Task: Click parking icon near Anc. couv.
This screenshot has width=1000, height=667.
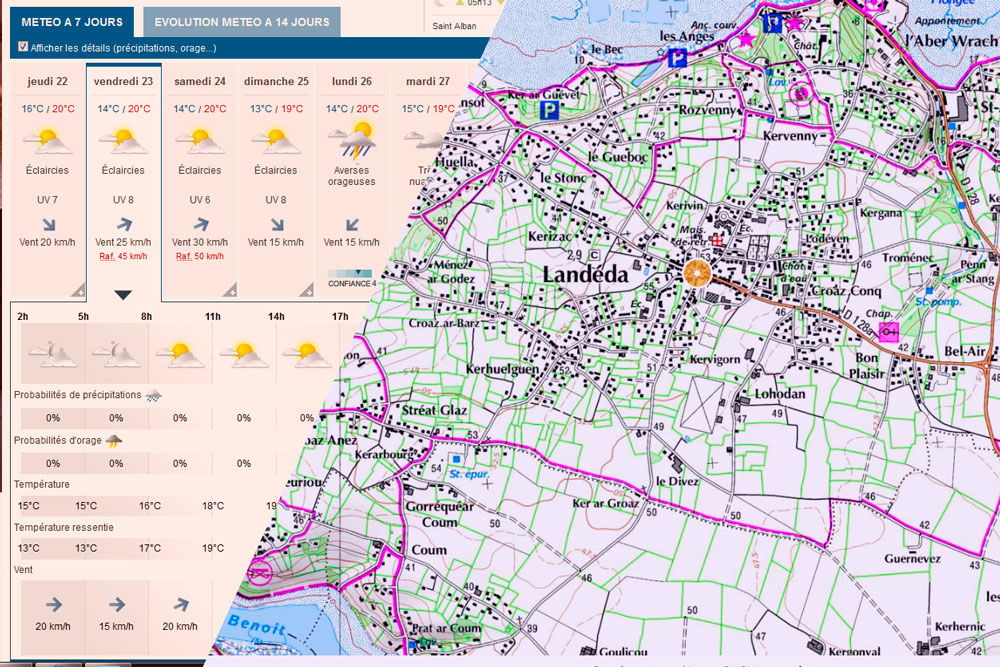Action: (772, 24)
